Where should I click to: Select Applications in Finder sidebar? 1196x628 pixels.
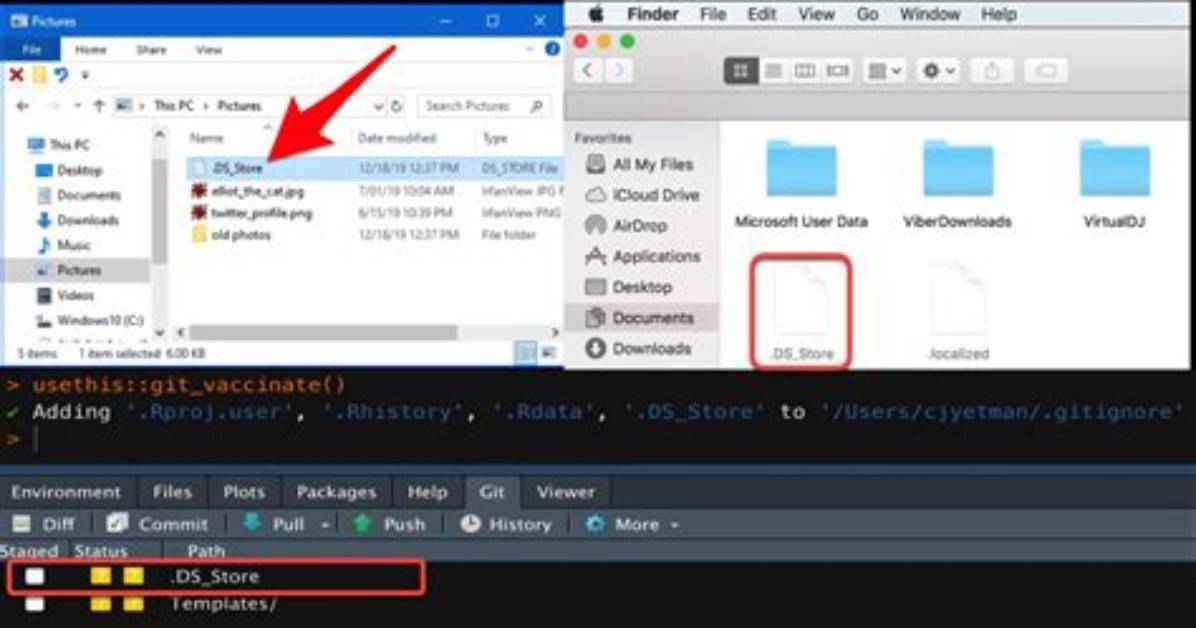(643, 256)
